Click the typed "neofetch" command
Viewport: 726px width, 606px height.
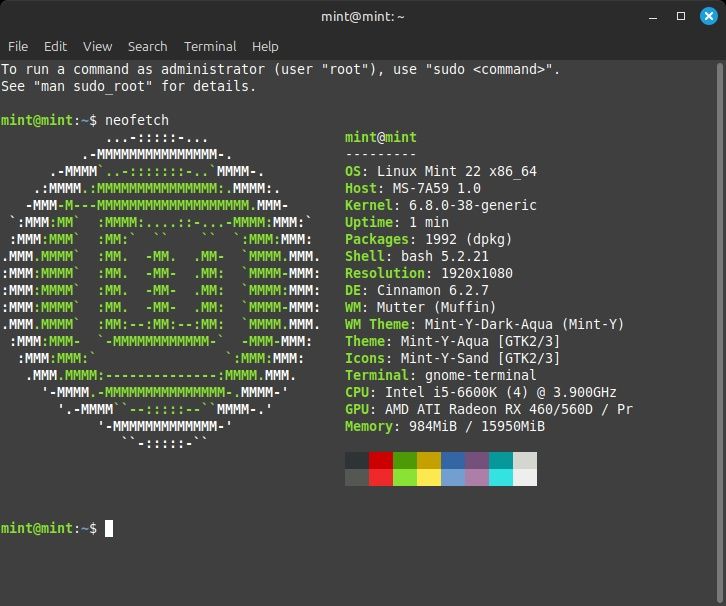[x=137, y=120]
